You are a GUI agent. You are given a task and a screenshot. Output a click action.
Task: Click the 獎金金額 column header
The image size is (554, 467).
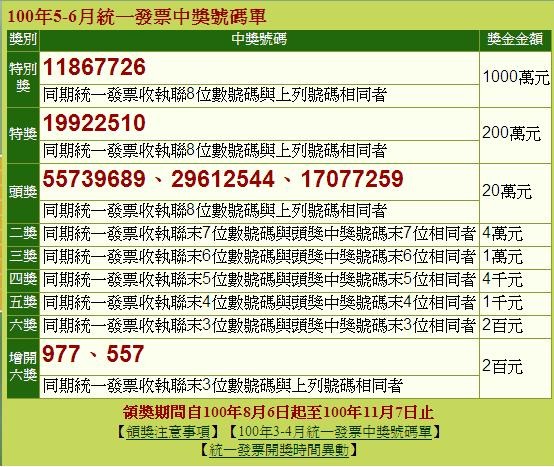[515, 39]
